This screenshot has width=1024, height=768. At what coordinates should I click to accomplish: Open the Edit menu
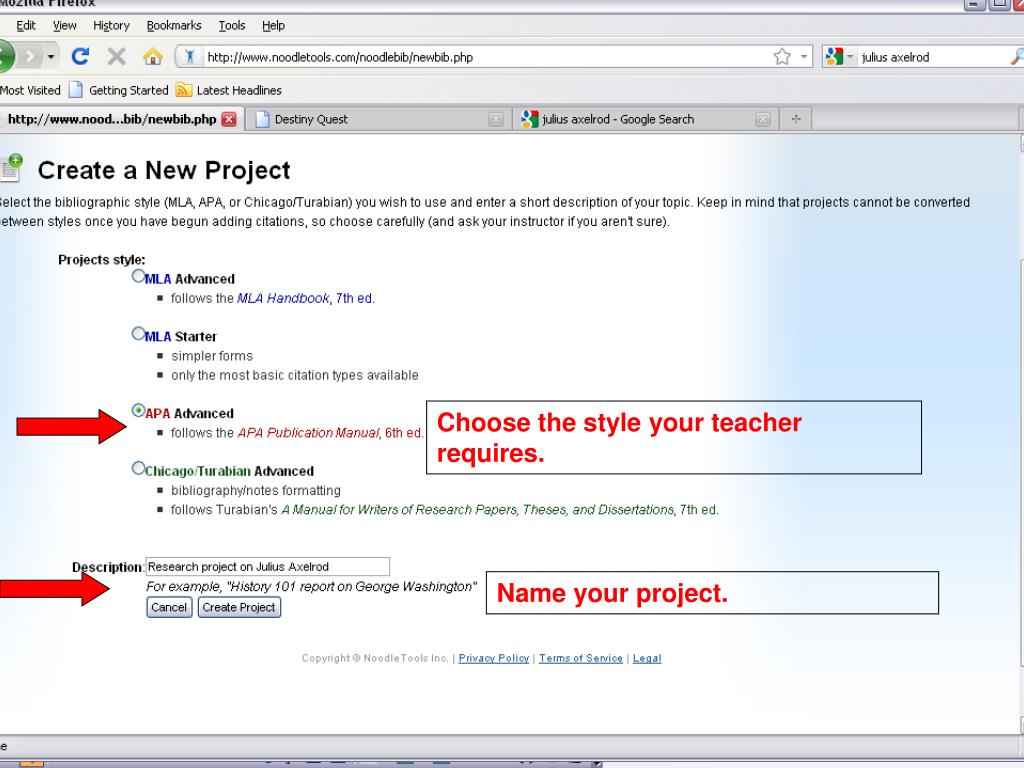point(26,25)
